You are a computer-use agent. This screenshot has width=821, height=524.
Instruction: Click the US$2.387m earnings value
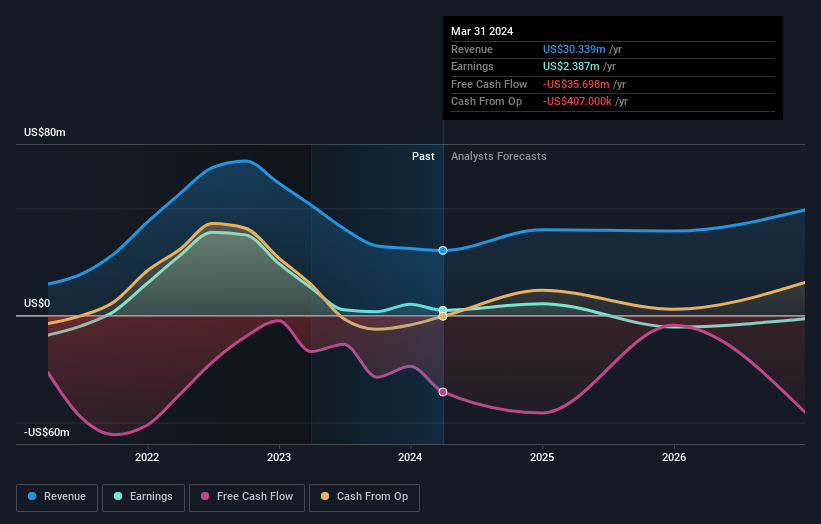point(571,66)
